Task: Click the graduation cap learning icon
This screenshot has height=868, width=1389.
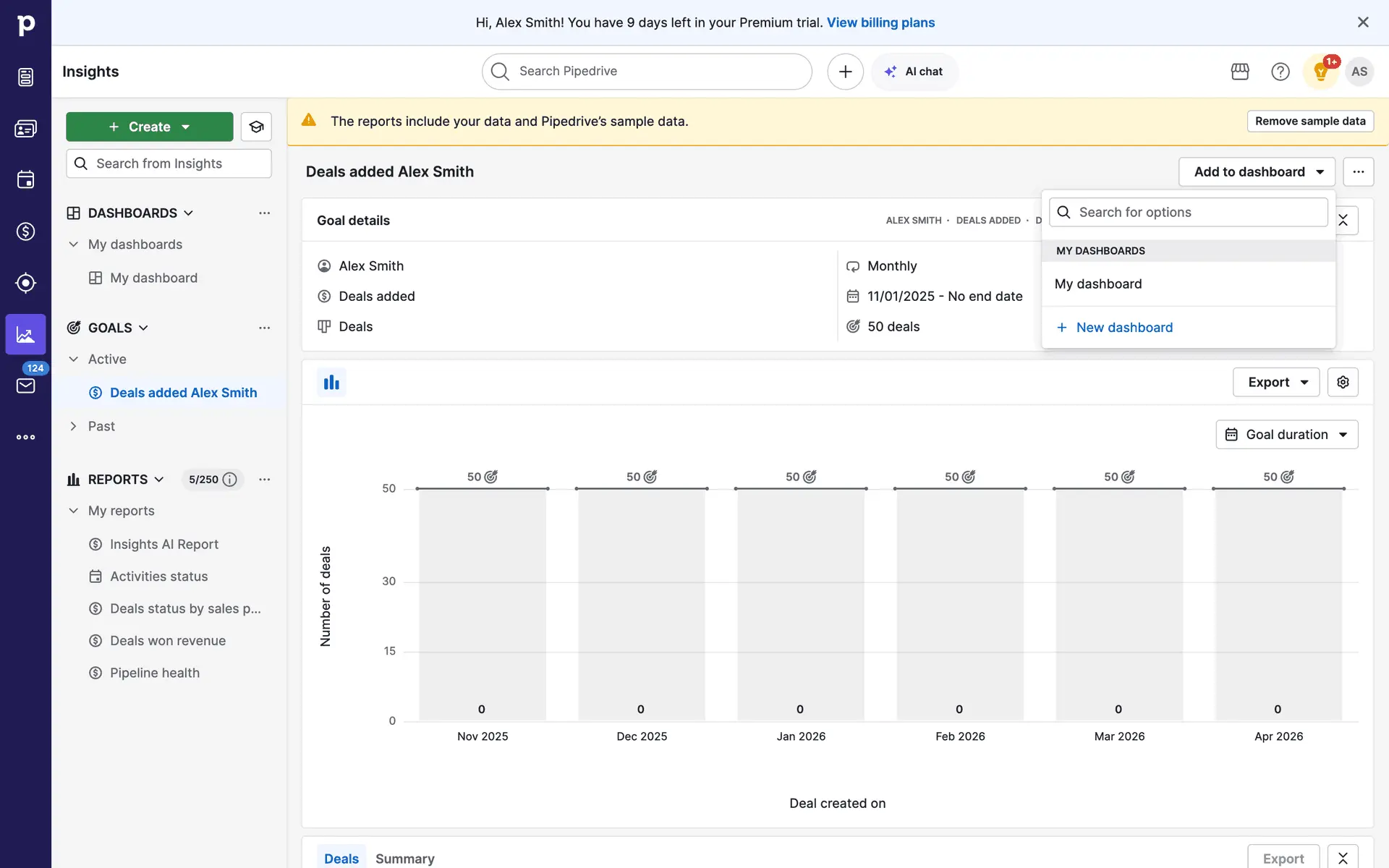Action: [x=256, y=127]
